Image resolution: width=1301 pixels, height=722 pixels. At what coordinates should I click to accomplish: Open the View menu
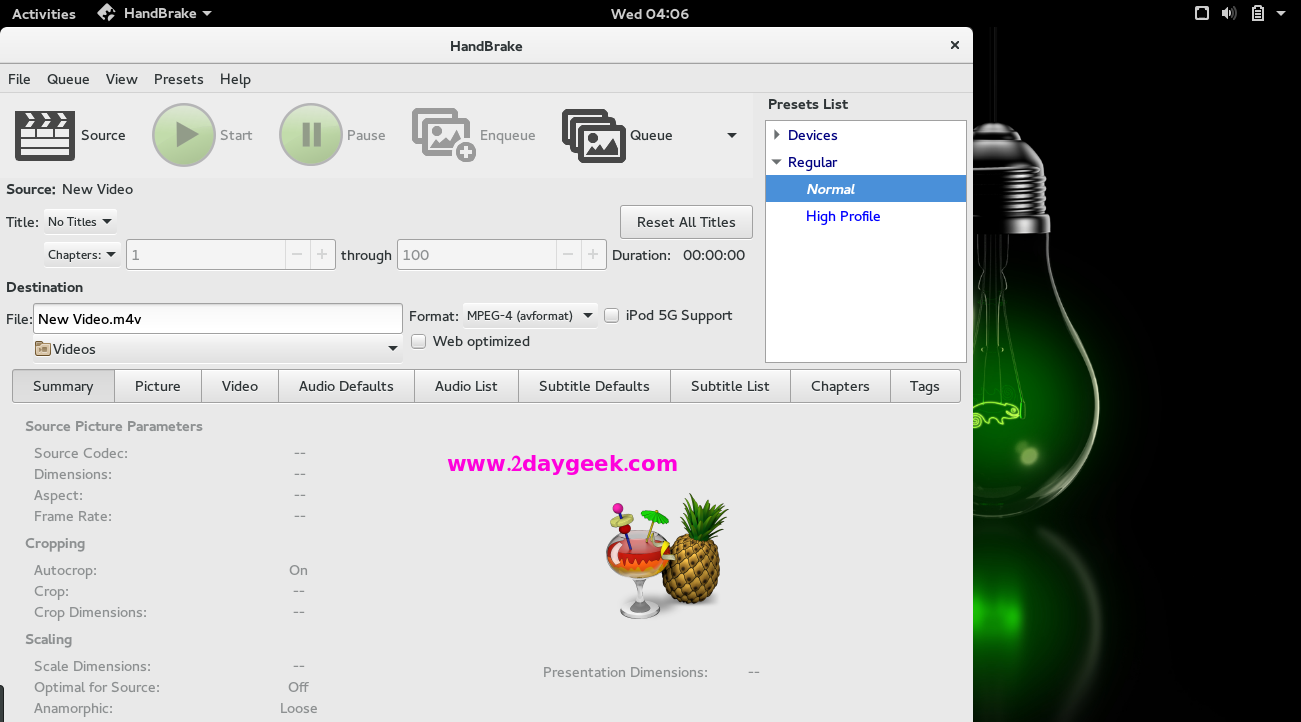tap(122, 79)
